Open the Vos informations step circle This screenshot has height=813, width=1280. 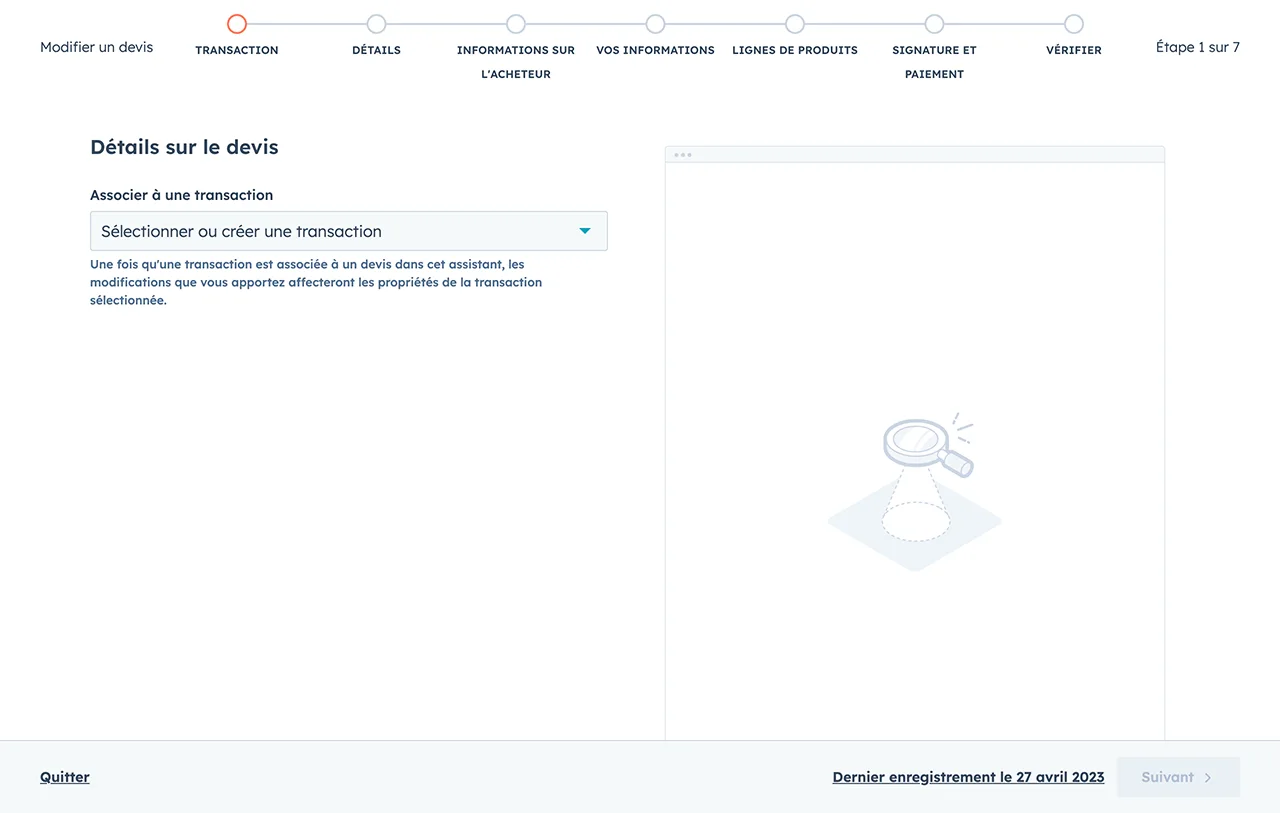(x=655, y=24)
